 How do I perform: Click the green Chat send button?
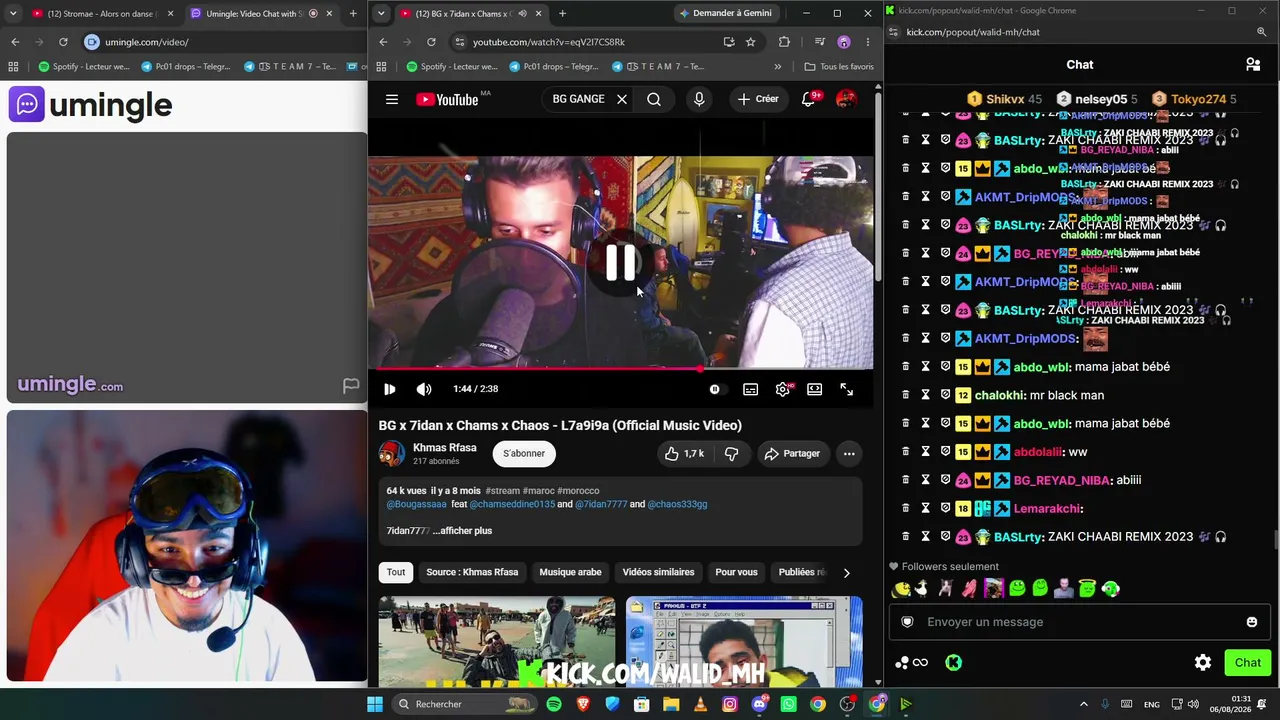pos(1247,662)
